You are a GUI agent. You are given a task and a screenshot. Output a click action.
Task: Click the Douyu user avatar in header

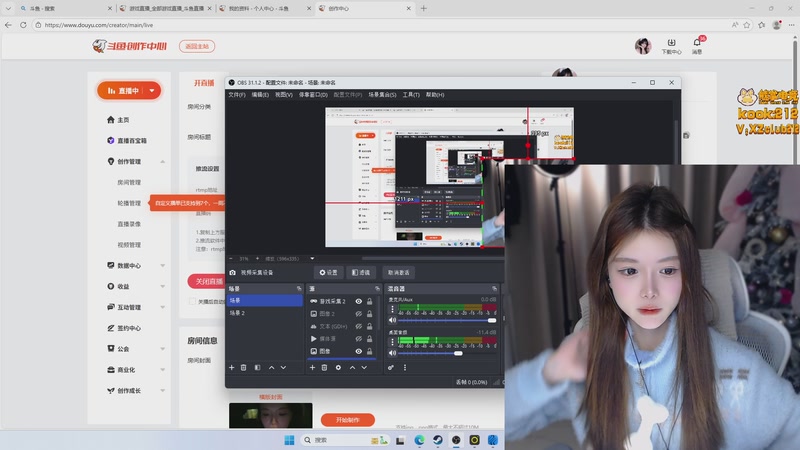pos(643,46)
